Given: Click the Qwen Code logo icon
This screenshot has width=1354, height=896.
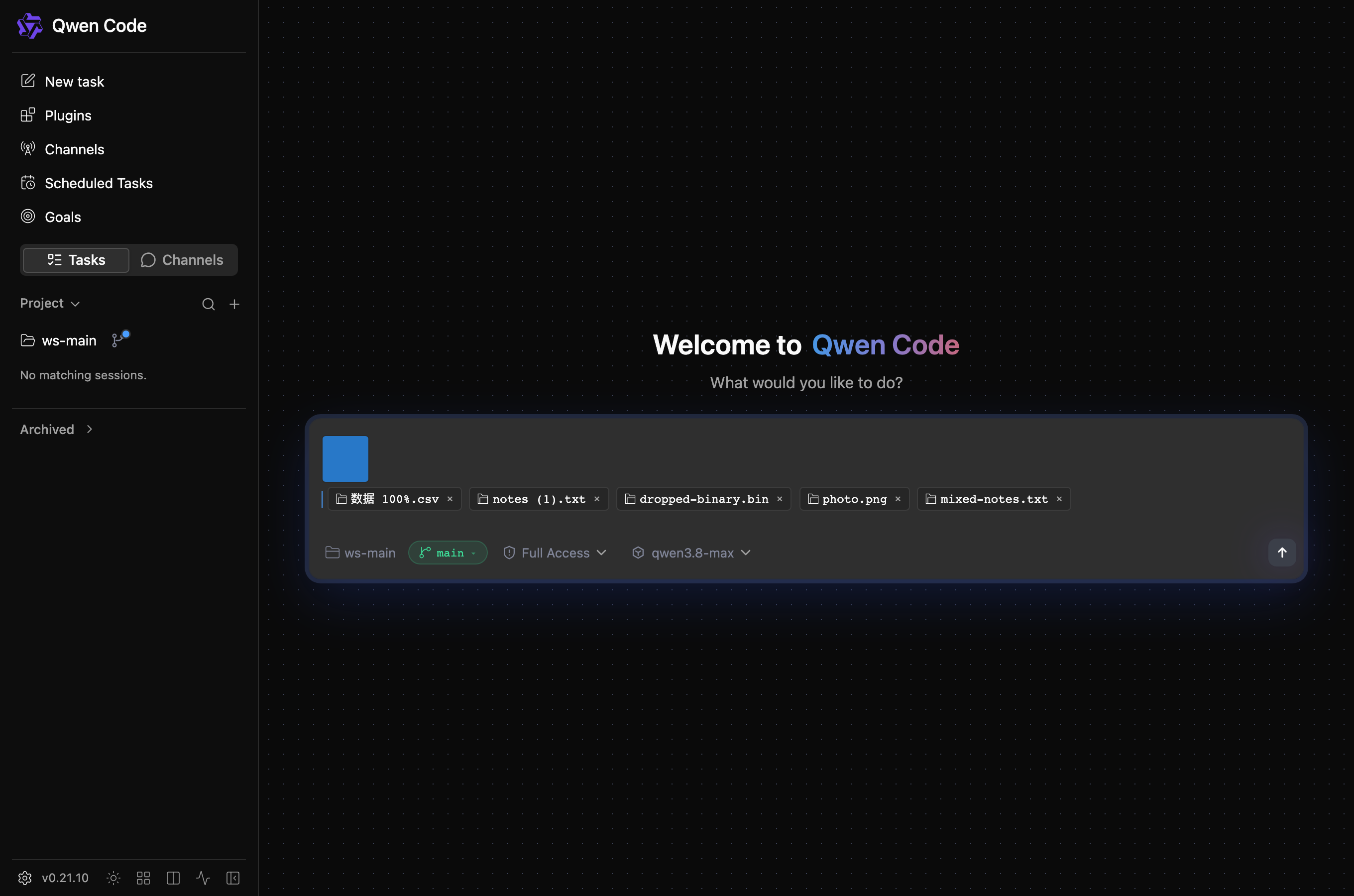Looking at the screenshot, I should (30, 26).
